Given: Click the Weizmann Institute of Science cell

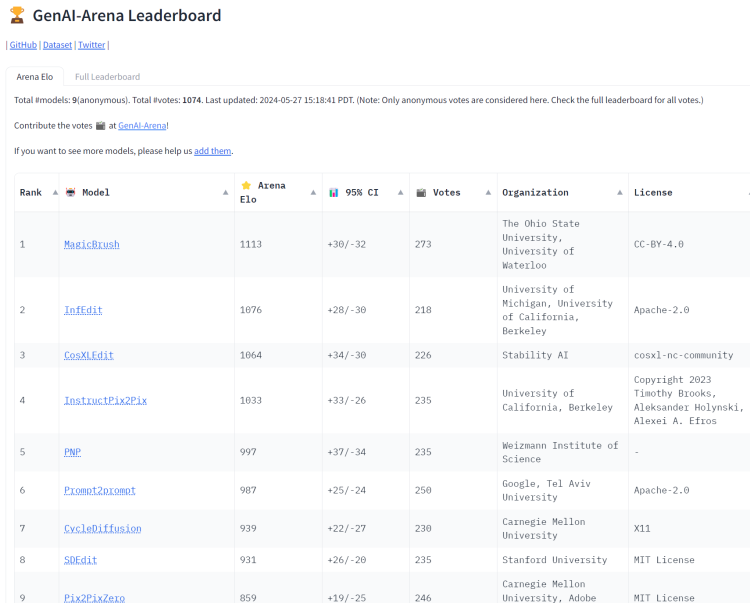Looking at the screenshot, I should (x=560, y=452).
